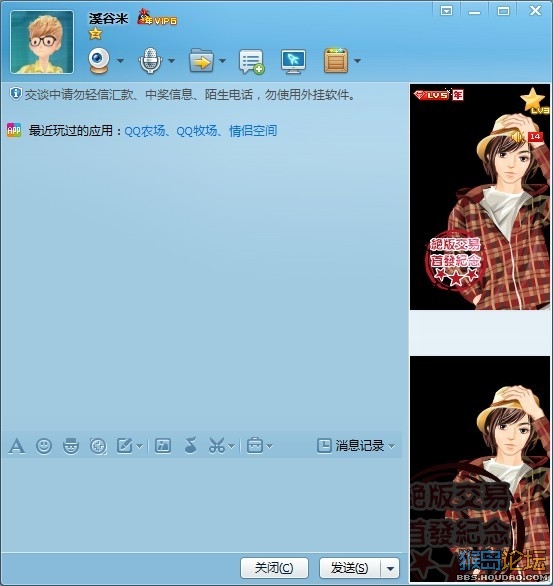Click the gold star LV3 badge
553x586 pixels.
click(x=534, y=100)
